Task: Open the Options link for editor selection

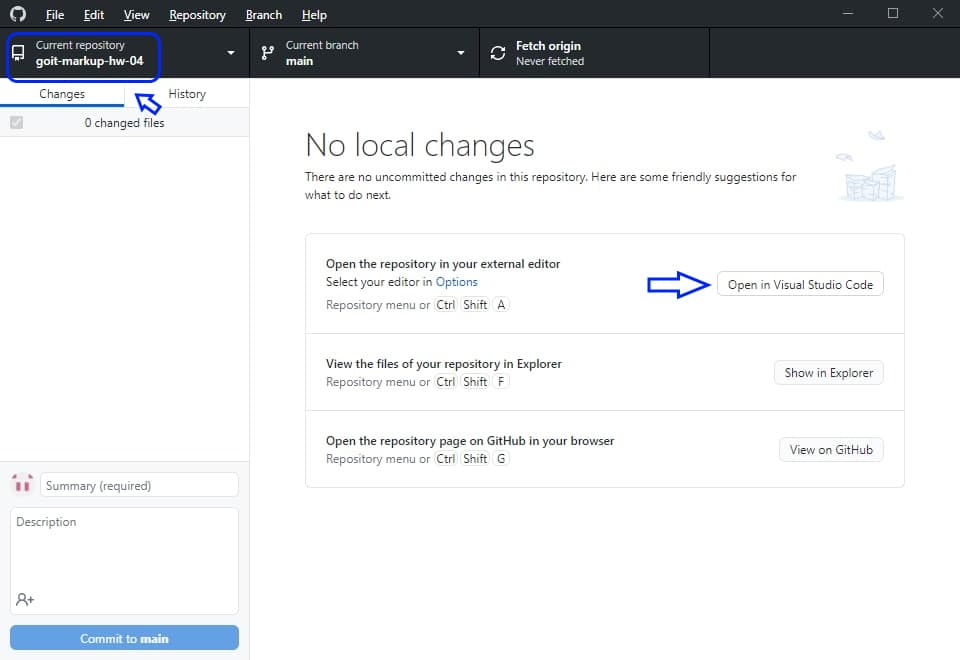Action: pos(456,282)
